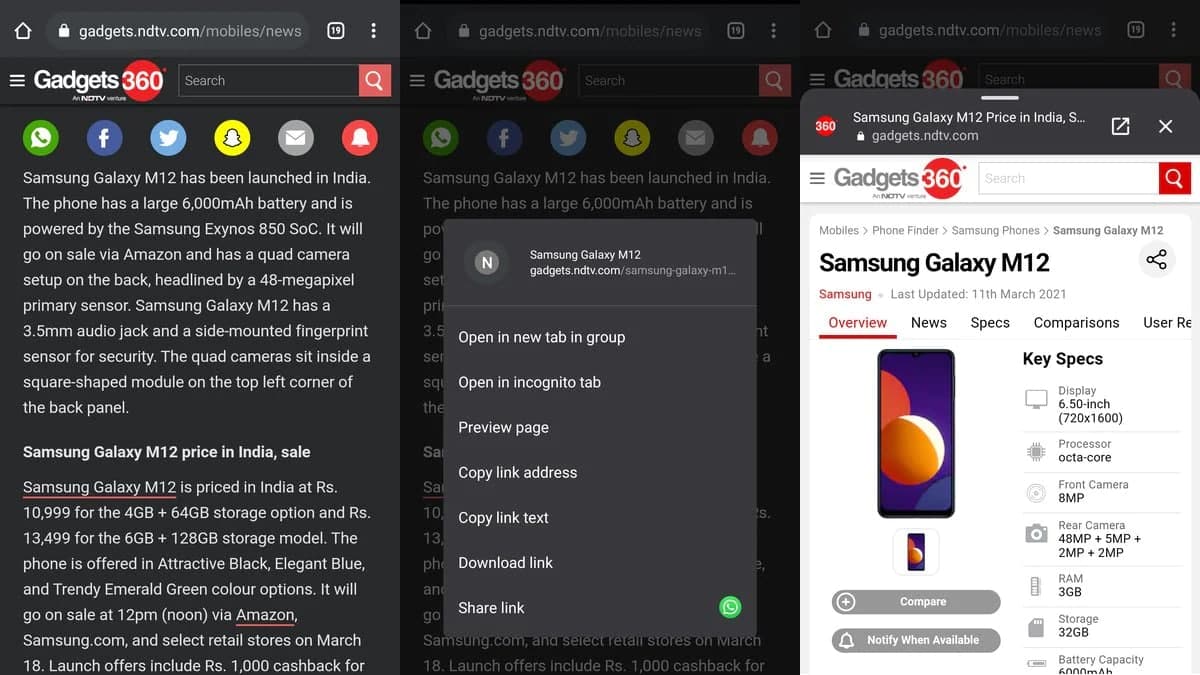This screenshot has height=675, width=1200.
Task: Select the Overview tab
Action: point(857,322)
